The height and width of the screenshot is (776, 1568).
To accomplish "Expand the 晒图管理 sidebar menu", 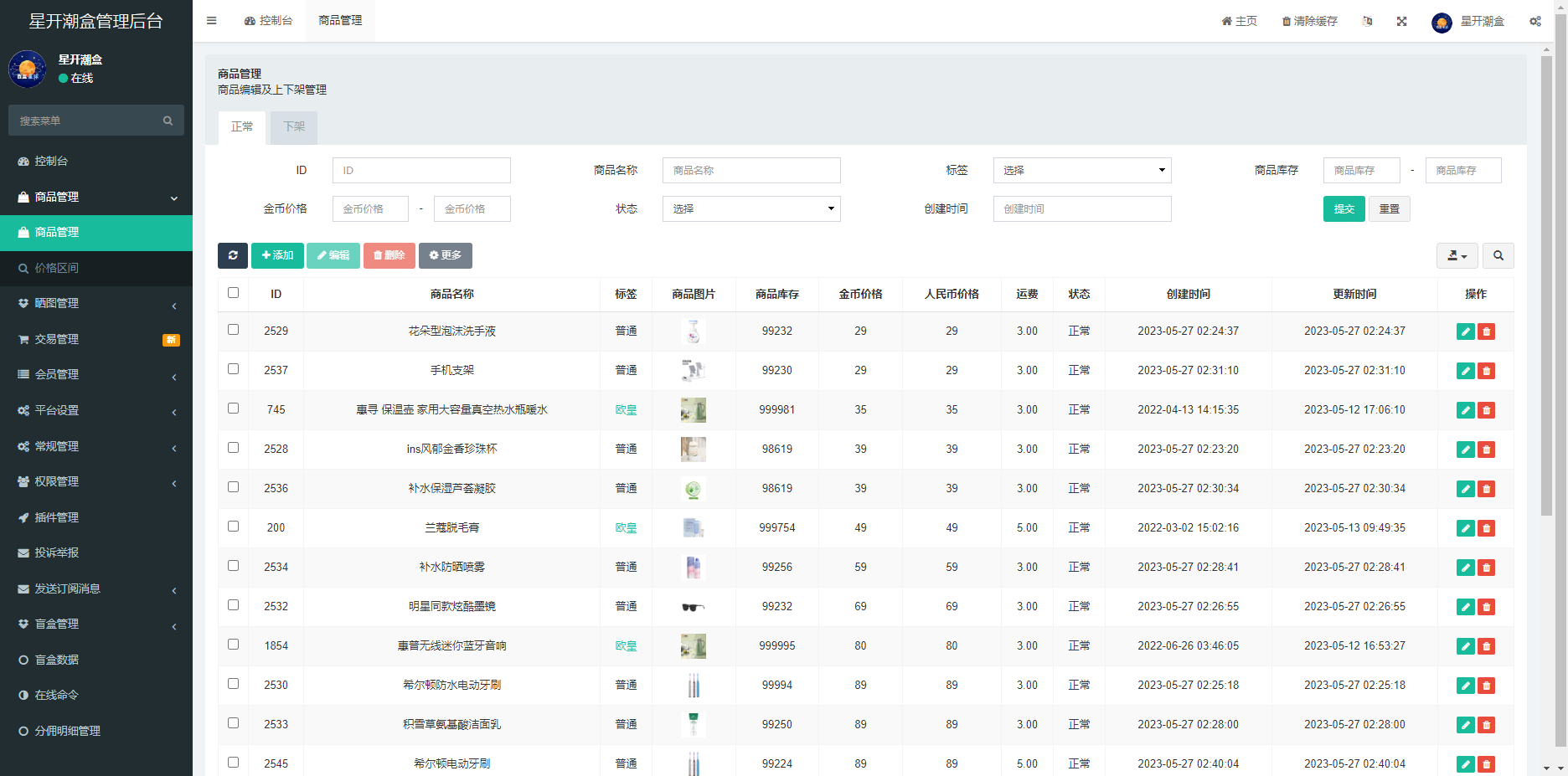I will tap(96, 304).
